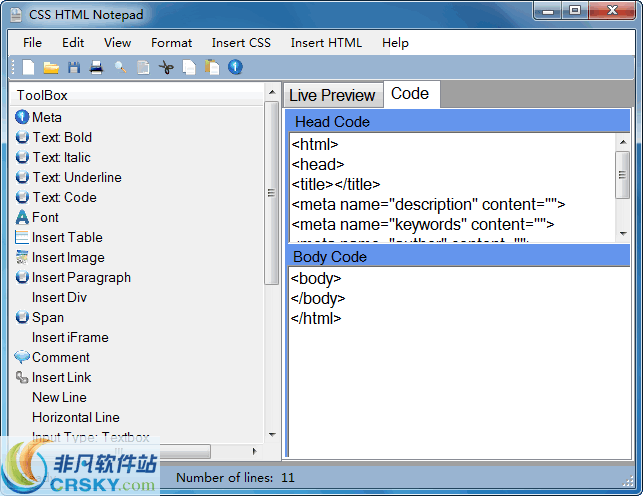
Task: Minimize the CSS HTML Notepad window
Action: coord(548,11)
